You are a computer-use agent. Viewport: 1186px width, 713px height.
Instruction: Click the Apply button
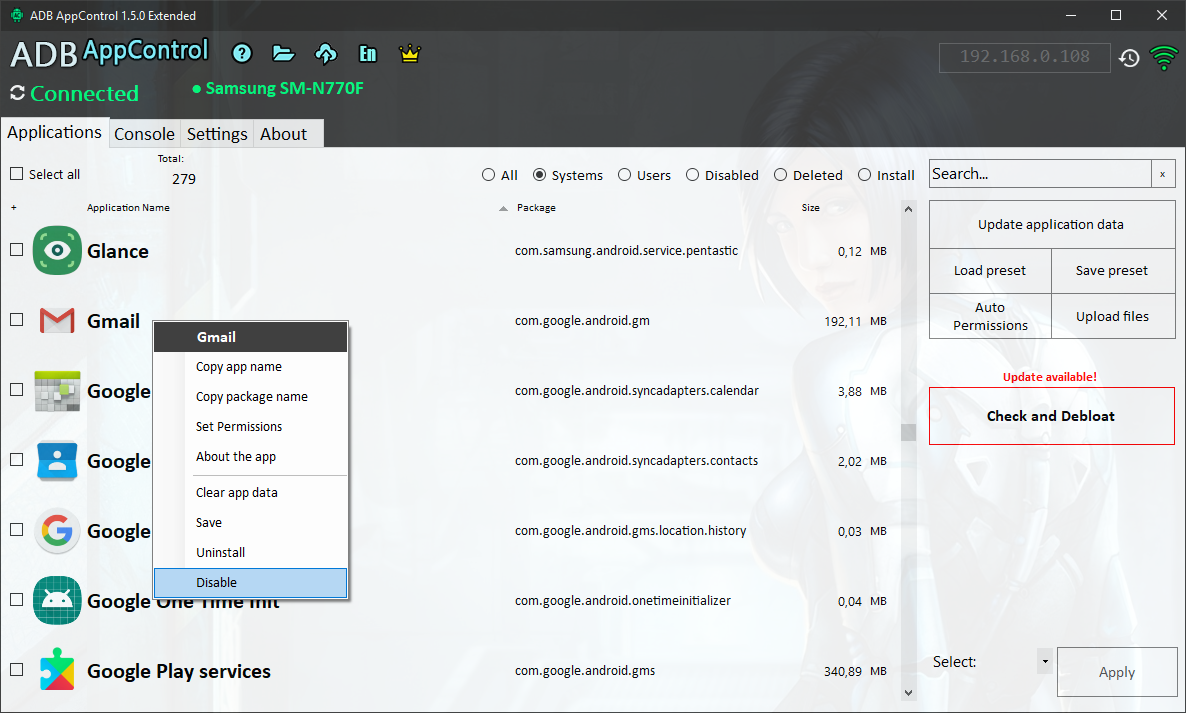[x=1117, y=672]
